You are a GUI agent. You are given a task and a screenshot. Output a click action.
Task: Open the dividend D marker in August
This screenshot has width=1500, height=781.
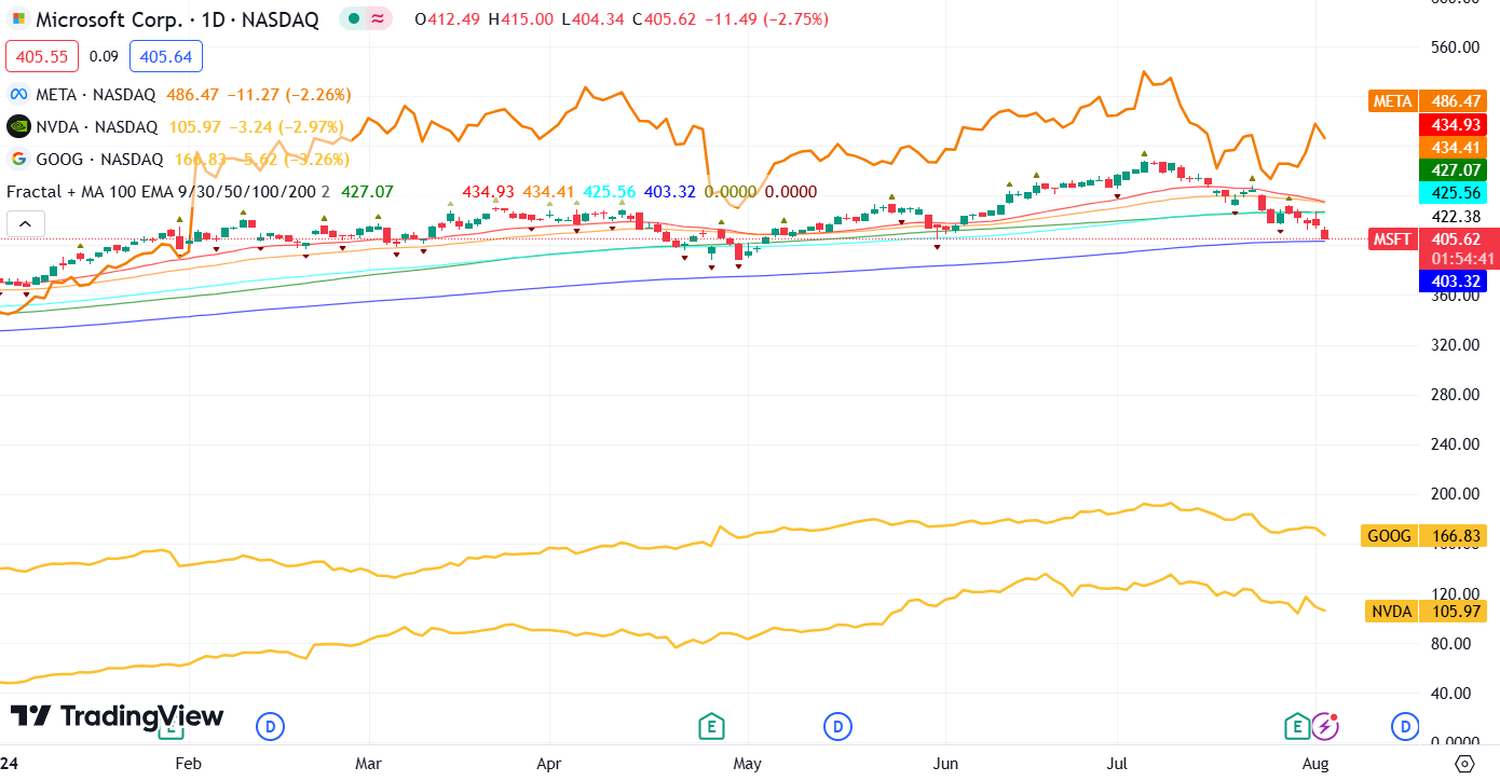(x=1405, y=726)
